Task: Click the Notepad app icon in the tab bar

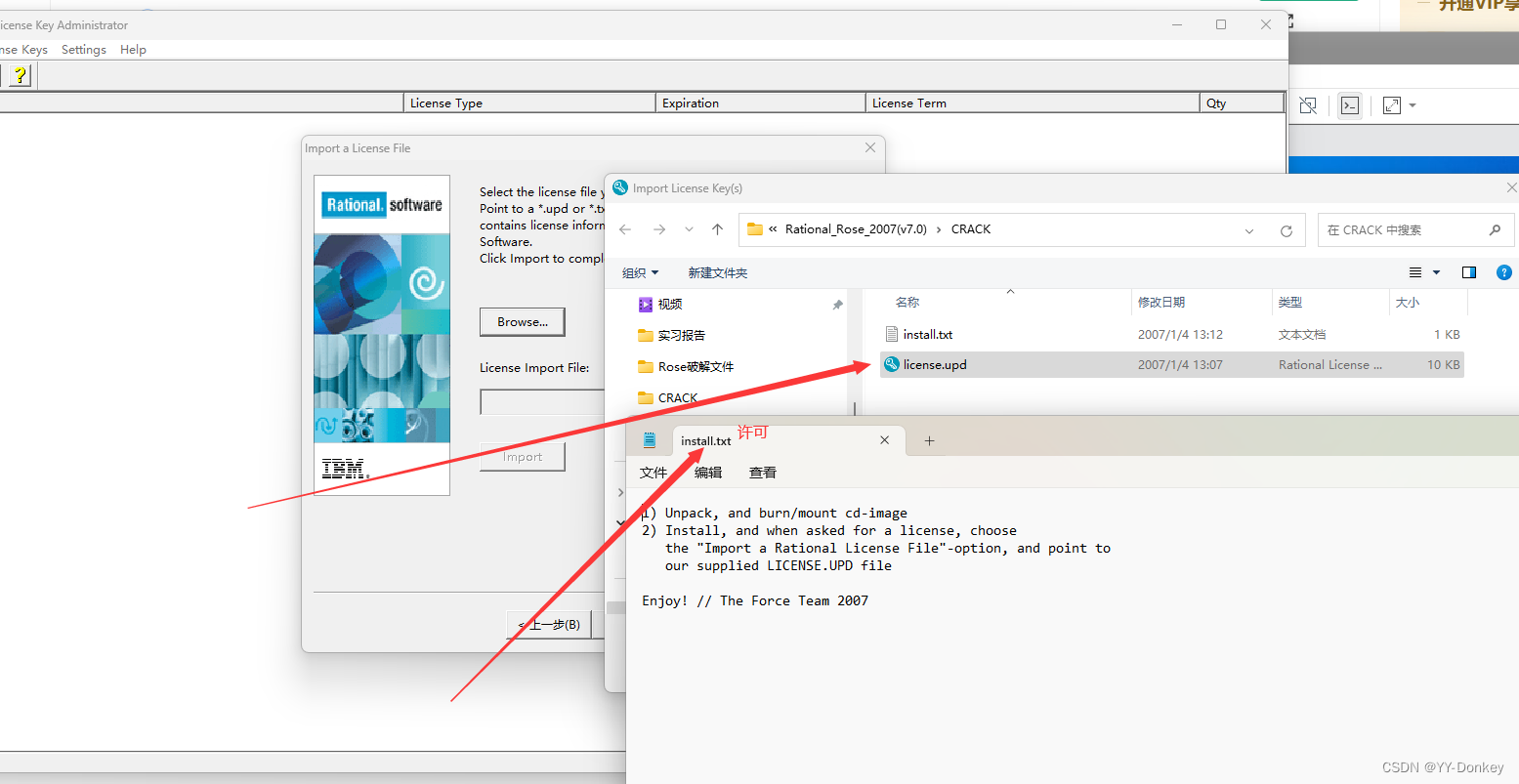Action: [x=650, y=440]
